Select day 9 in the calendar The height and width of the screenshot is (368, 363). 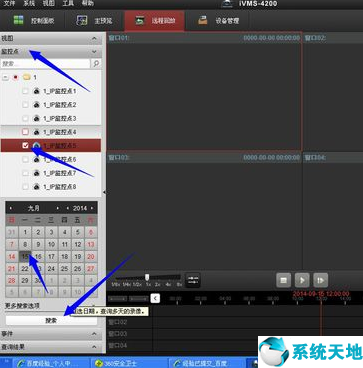[x=38, y=244]
